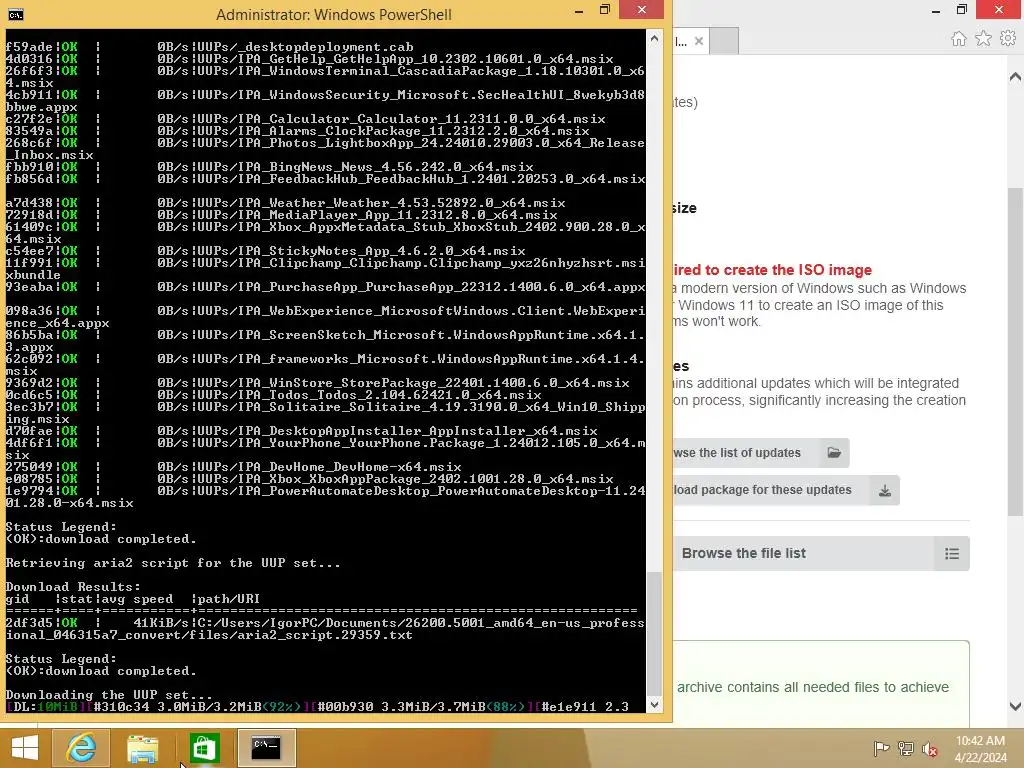Click the _desktopdeployment.cab line

210,47
